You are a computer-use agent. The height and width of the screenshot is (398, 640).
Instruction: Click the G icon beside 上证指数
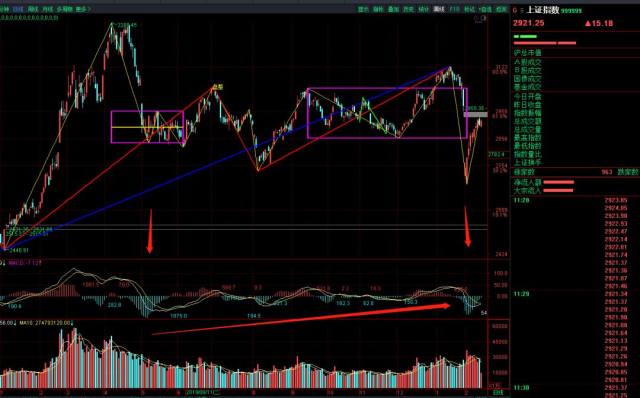coord(515,11)
